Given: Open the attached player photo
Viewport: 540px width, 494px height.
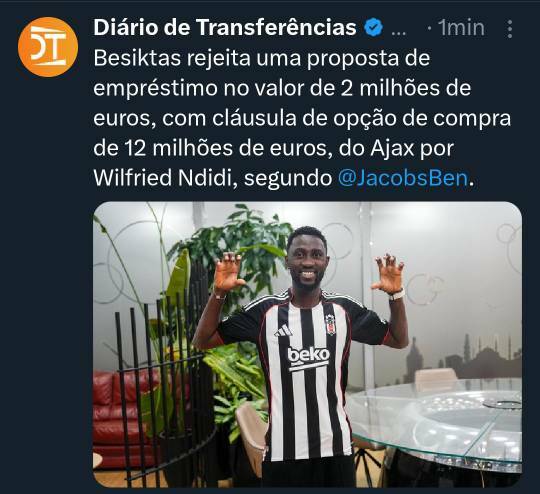Looking at the screenshot, I should (308, 344).
